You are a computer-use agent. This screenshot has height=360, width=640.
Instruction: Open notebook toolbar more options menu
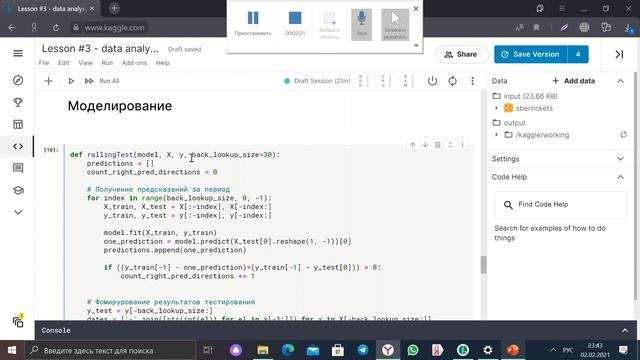(x=472, y=81)
